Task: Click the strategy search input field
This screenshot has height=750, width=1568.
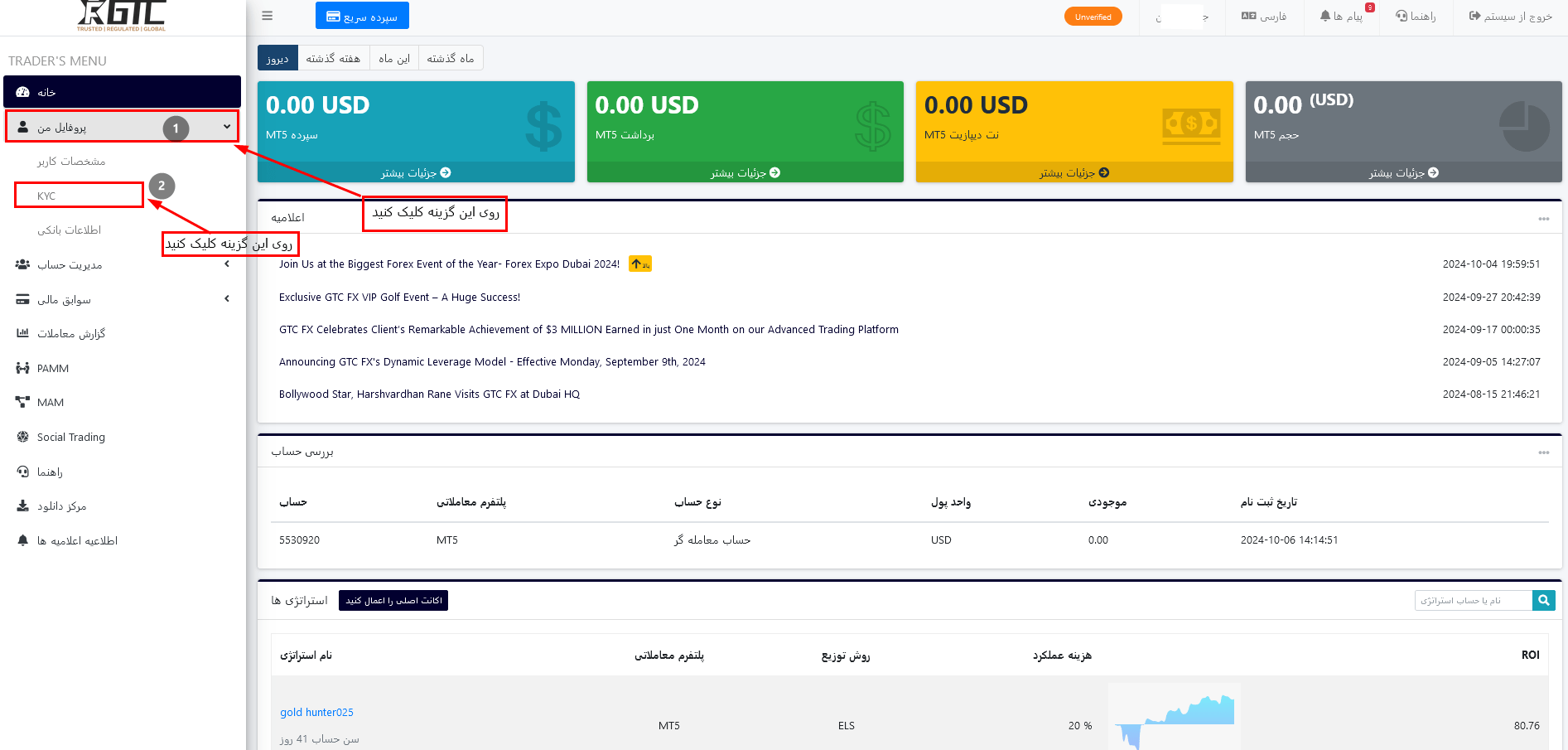Action: 1473,600
